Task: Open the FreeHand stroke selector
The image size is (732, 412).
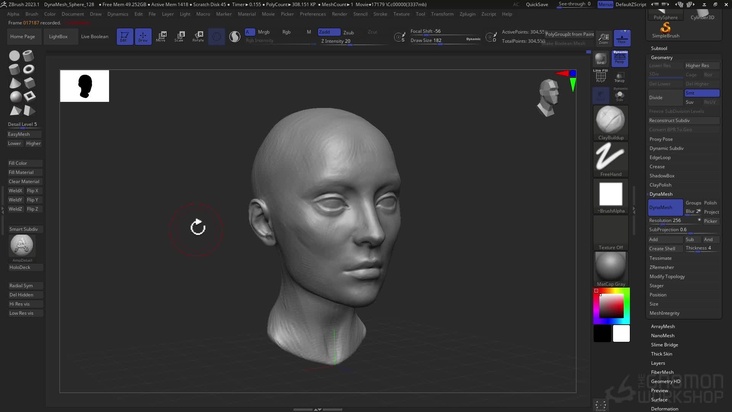Action: tap(611, 160)
